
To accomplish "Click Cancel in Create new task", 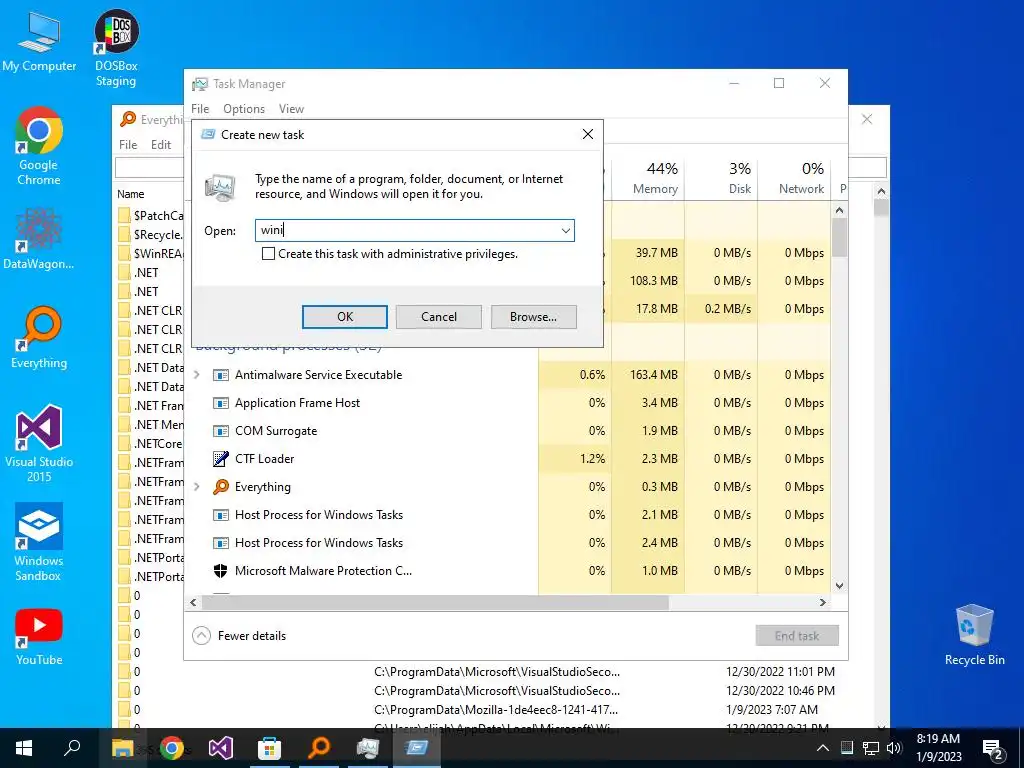I will [x=439, y=317].
